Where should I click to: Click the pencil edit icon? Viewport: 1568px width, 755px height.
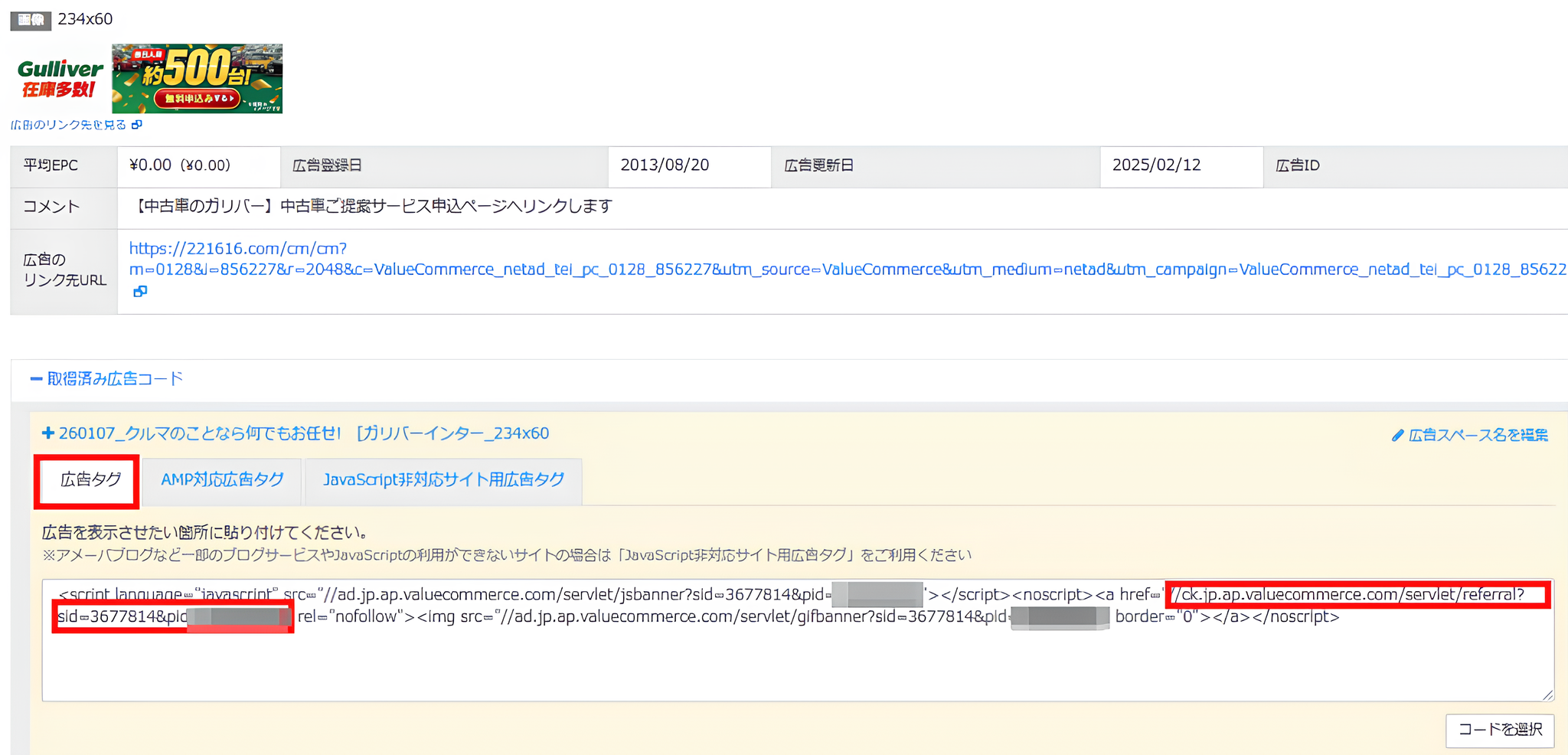[1397, 435]
